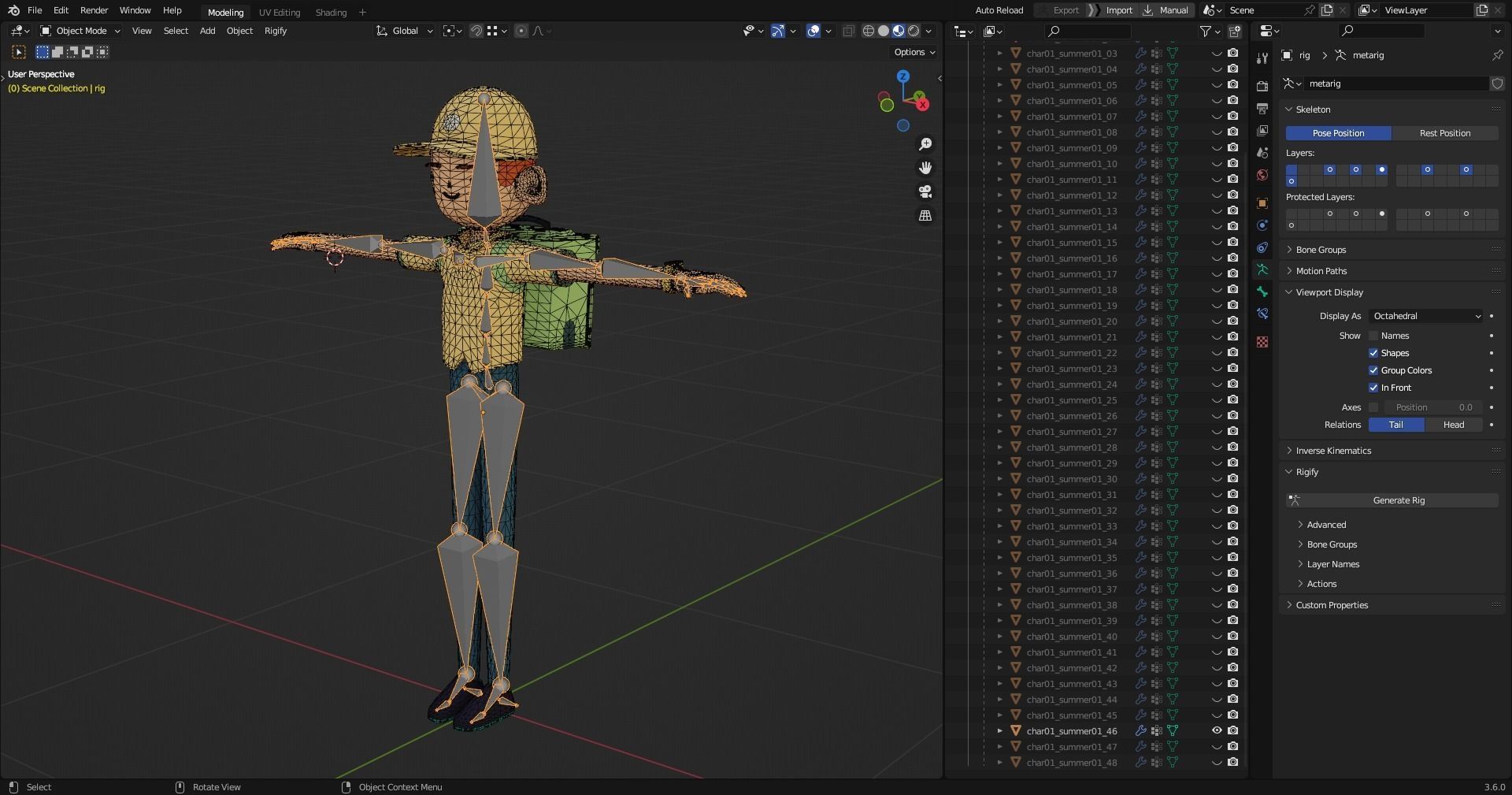
Task: Select Rest Position button
Action: click(x=1445, y=133)
